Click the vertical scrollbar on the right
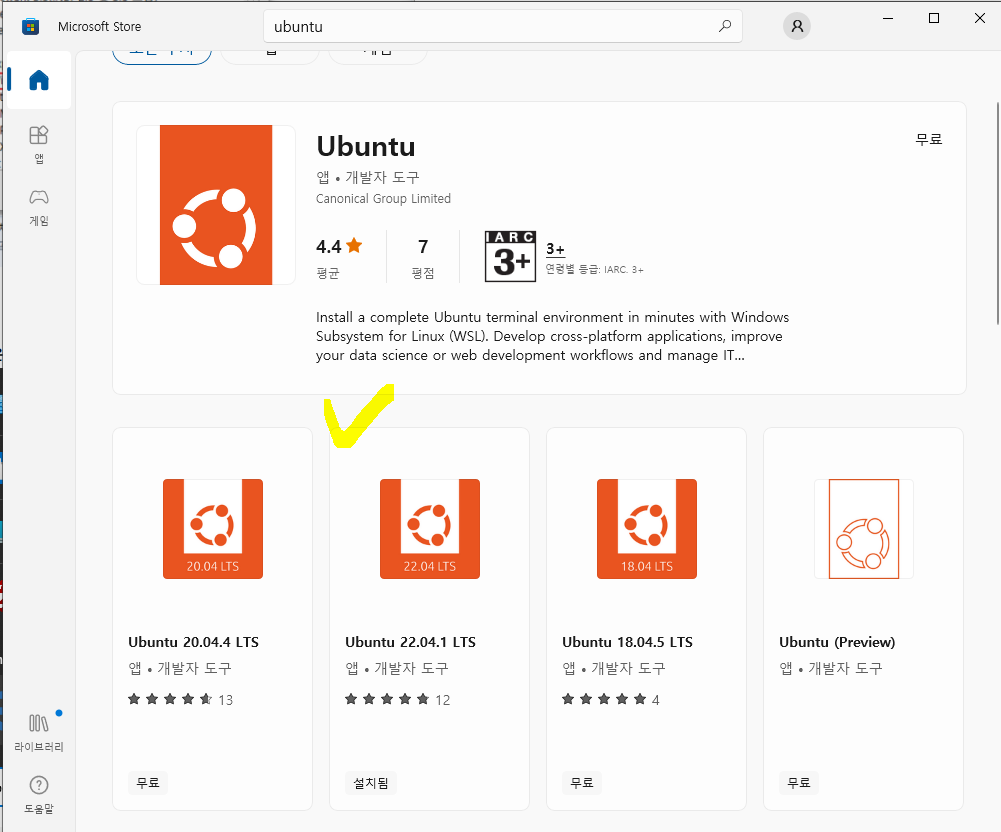 tap(998, 213)
